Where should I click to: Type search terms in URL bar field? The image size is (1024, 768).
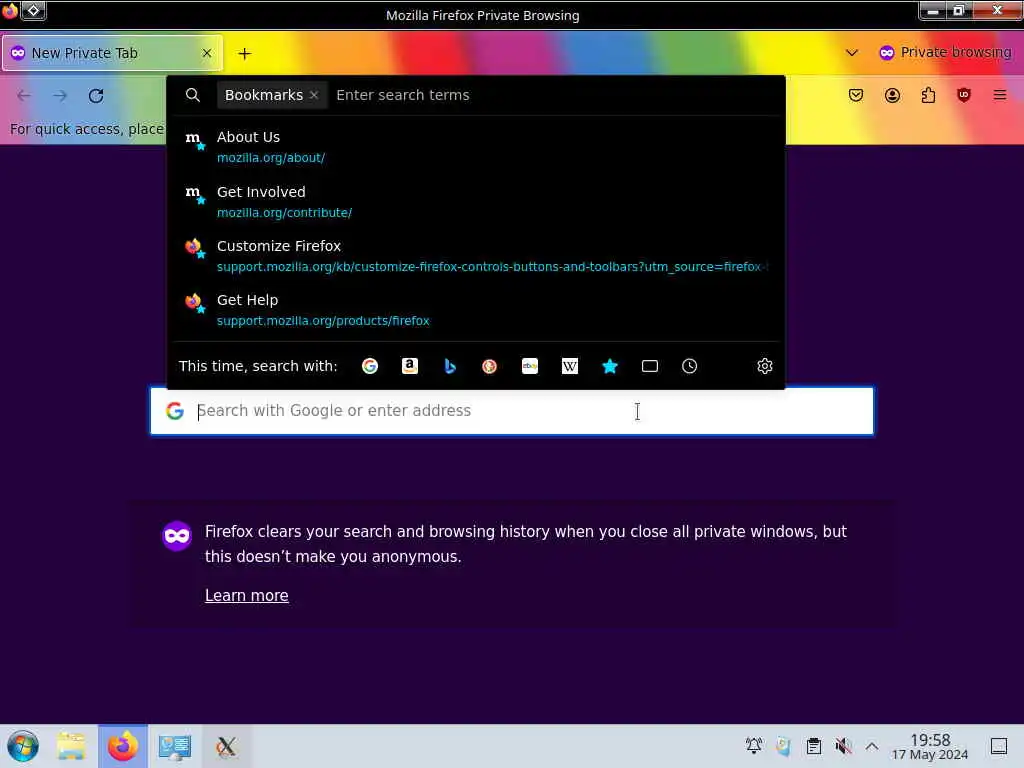(x=555, y=95)
